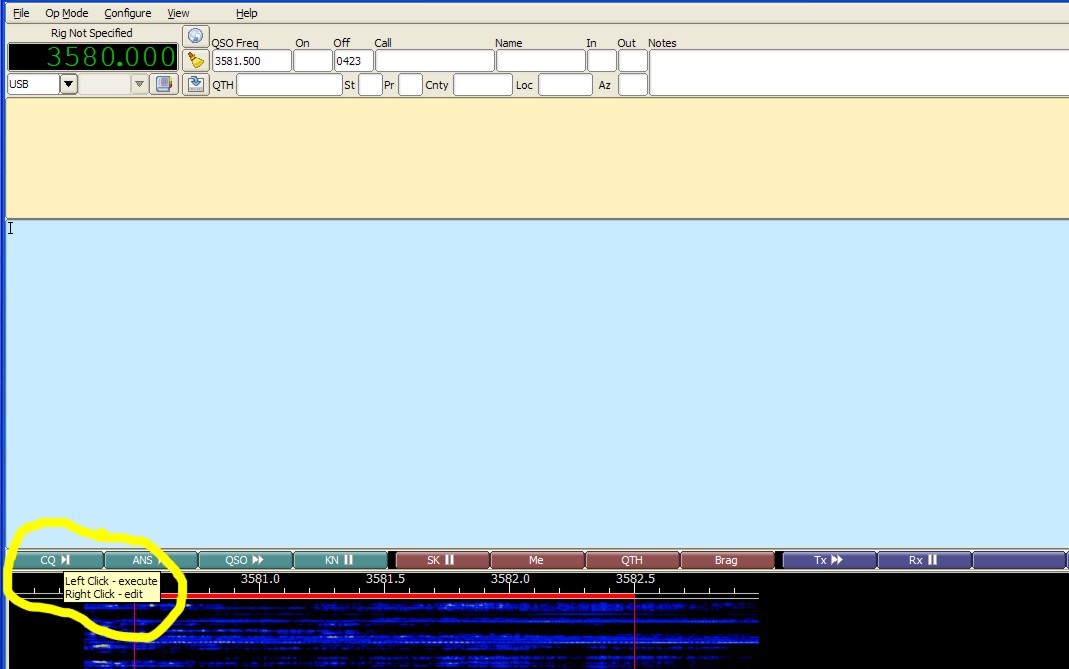
Task: Click the Call input field
Action: coord(434,61)
